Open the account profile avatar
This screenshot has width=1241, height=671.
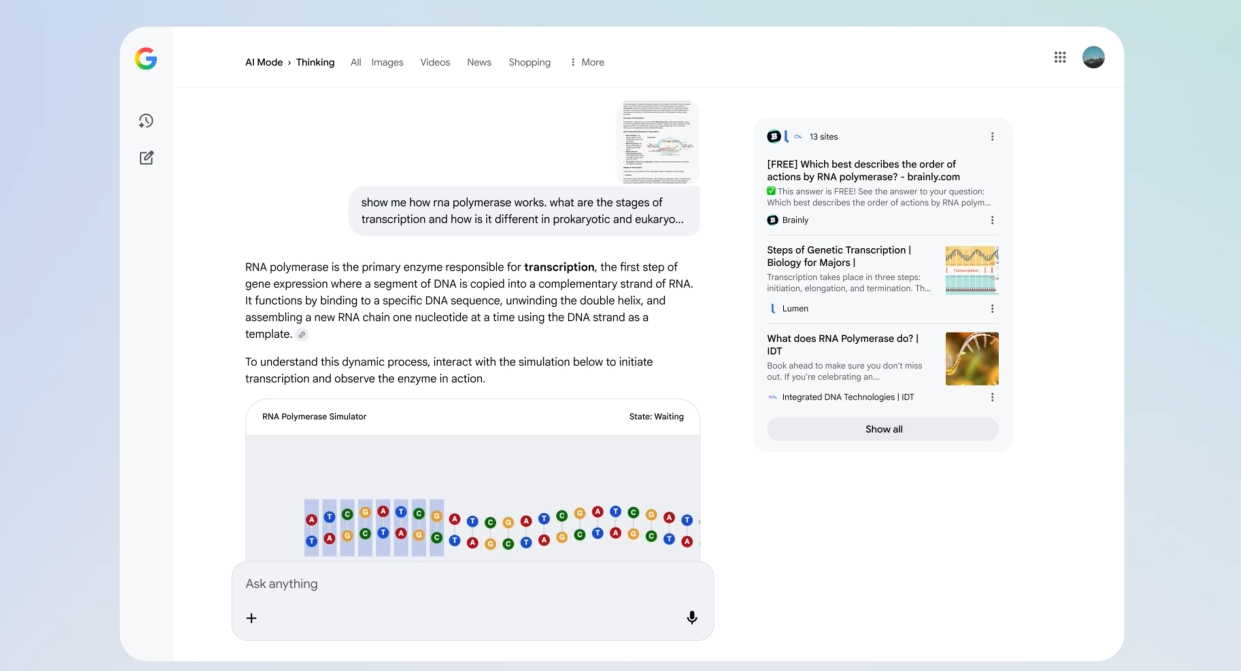1093,57
